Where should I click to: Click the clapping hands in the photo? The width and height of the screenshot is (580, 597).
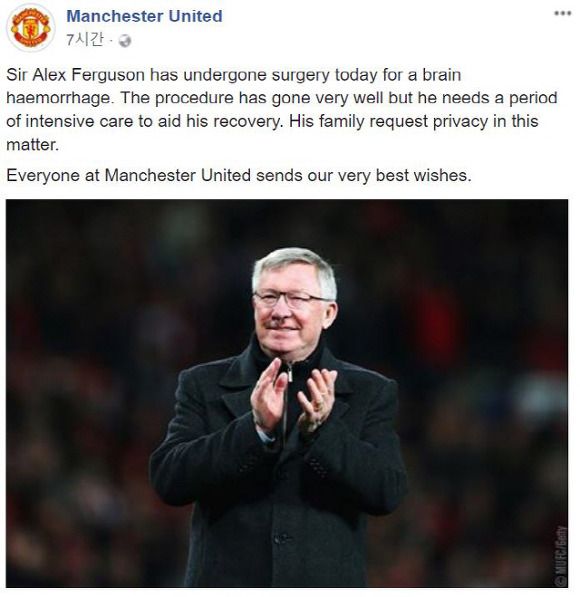pyautogui.click(x=293, y=400)
